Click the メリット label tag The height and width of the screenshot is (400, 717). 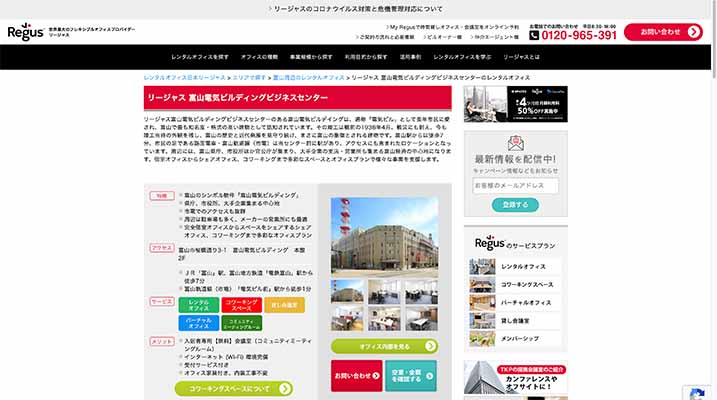click(x=162, y=341)
